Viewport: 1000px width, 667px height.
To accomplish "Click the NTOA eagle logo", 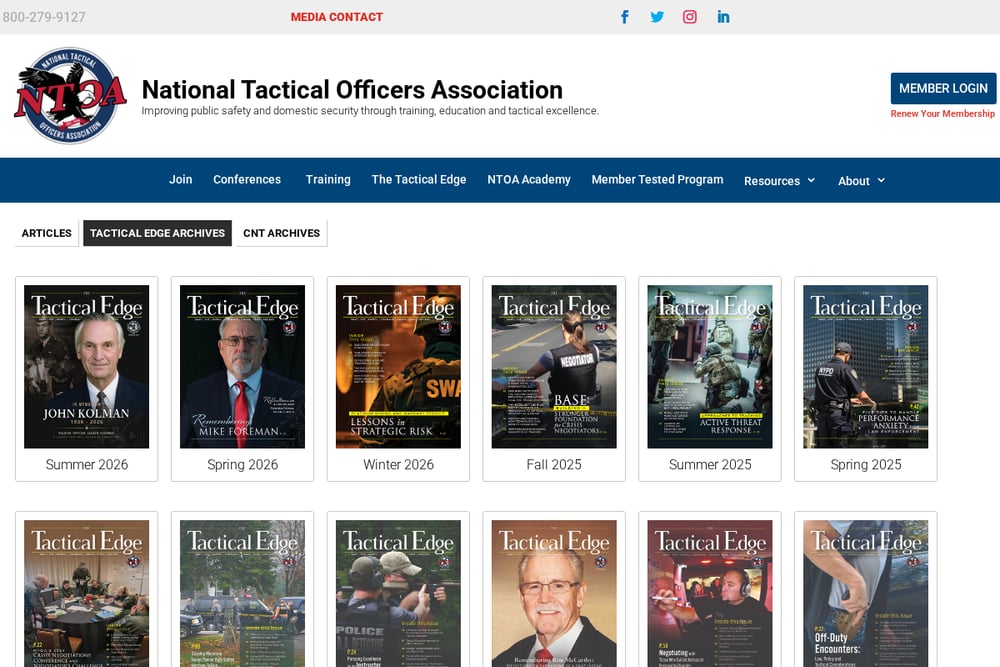I will tap(70, 96).
